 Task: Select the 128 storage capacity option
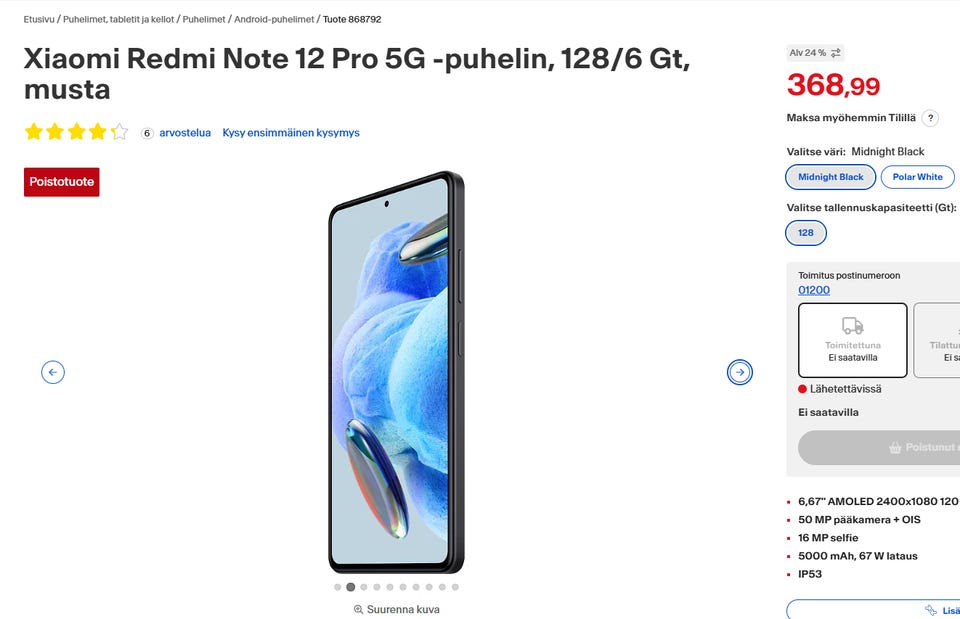point(806,233)
